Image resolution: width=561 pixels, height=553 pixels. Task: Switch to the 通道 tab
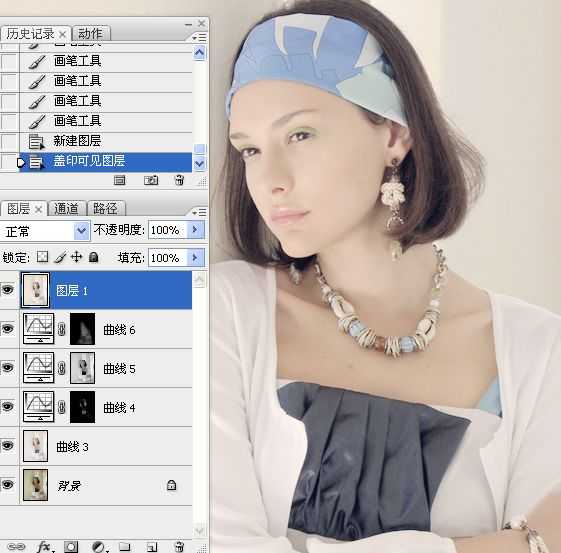[66, 209]
